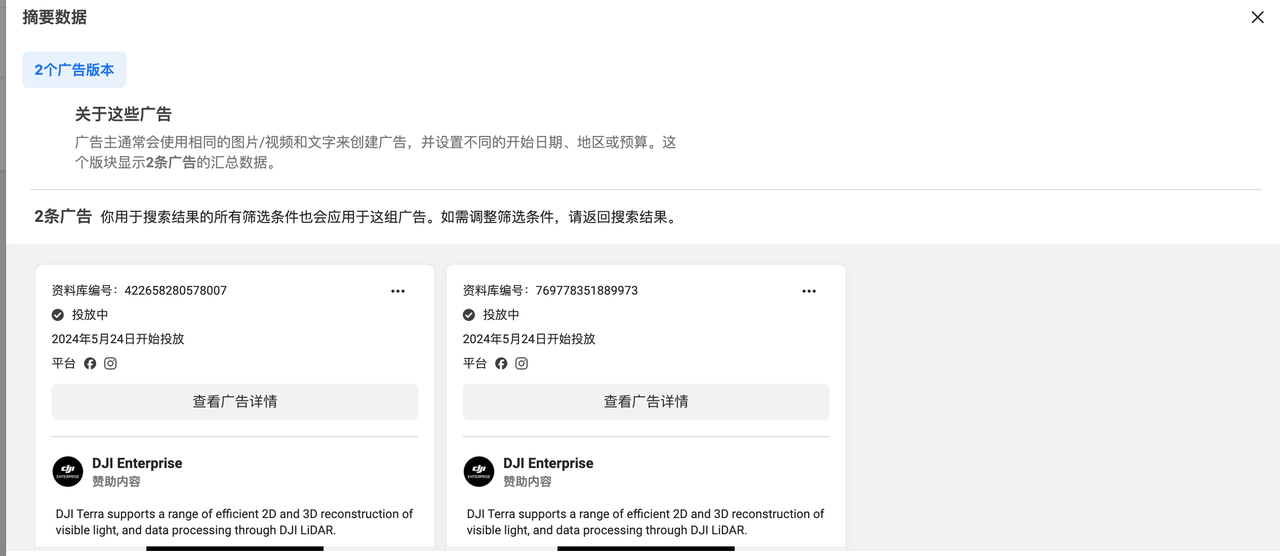Image resolution: width=1280 pixels, height=556 pixels.
Task: Click 2024年5月24日开始投放 in second ad card
Action: click(529, 339)
